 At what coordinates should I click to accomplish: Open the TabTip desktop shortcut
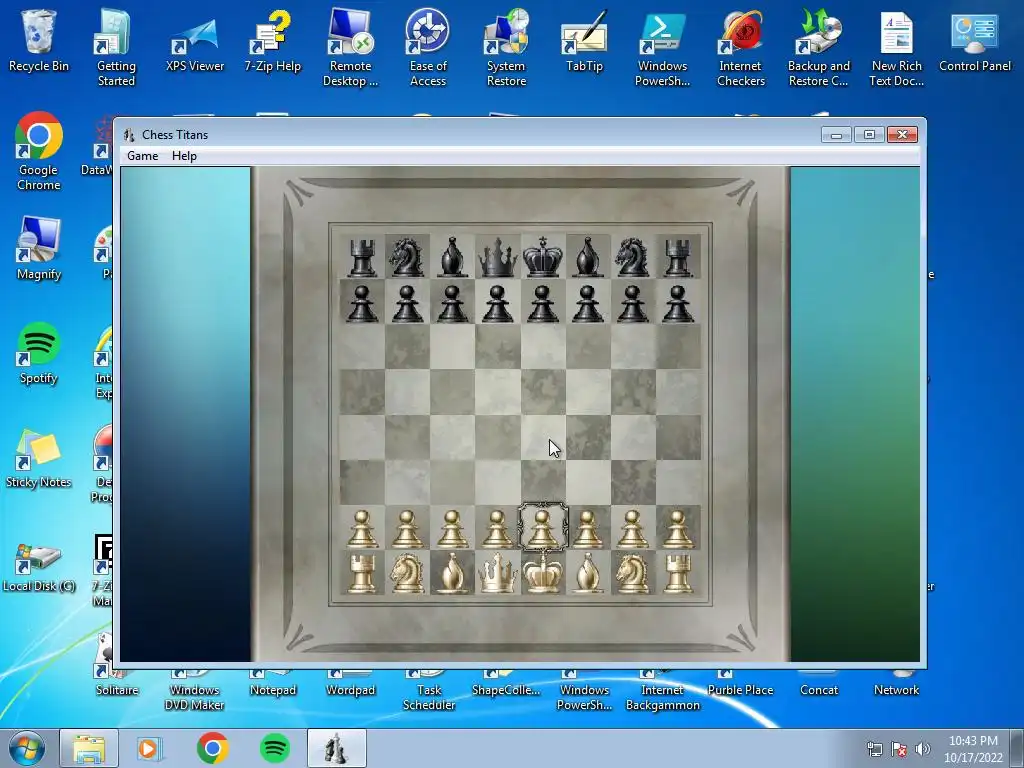coord(584,40)
